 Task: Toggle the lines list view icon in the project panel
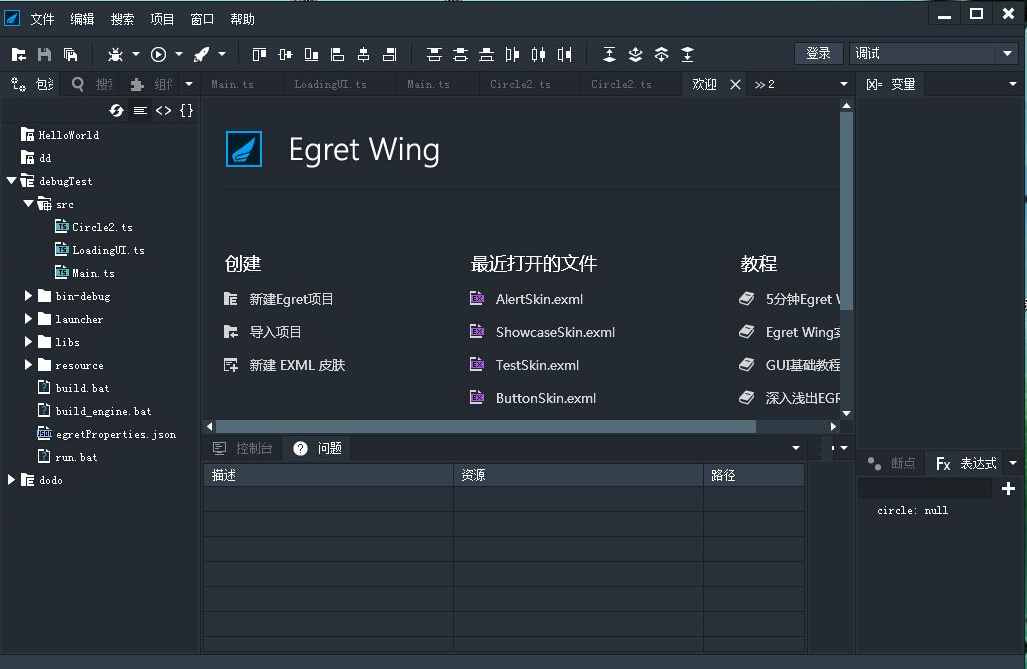point(140,111)
